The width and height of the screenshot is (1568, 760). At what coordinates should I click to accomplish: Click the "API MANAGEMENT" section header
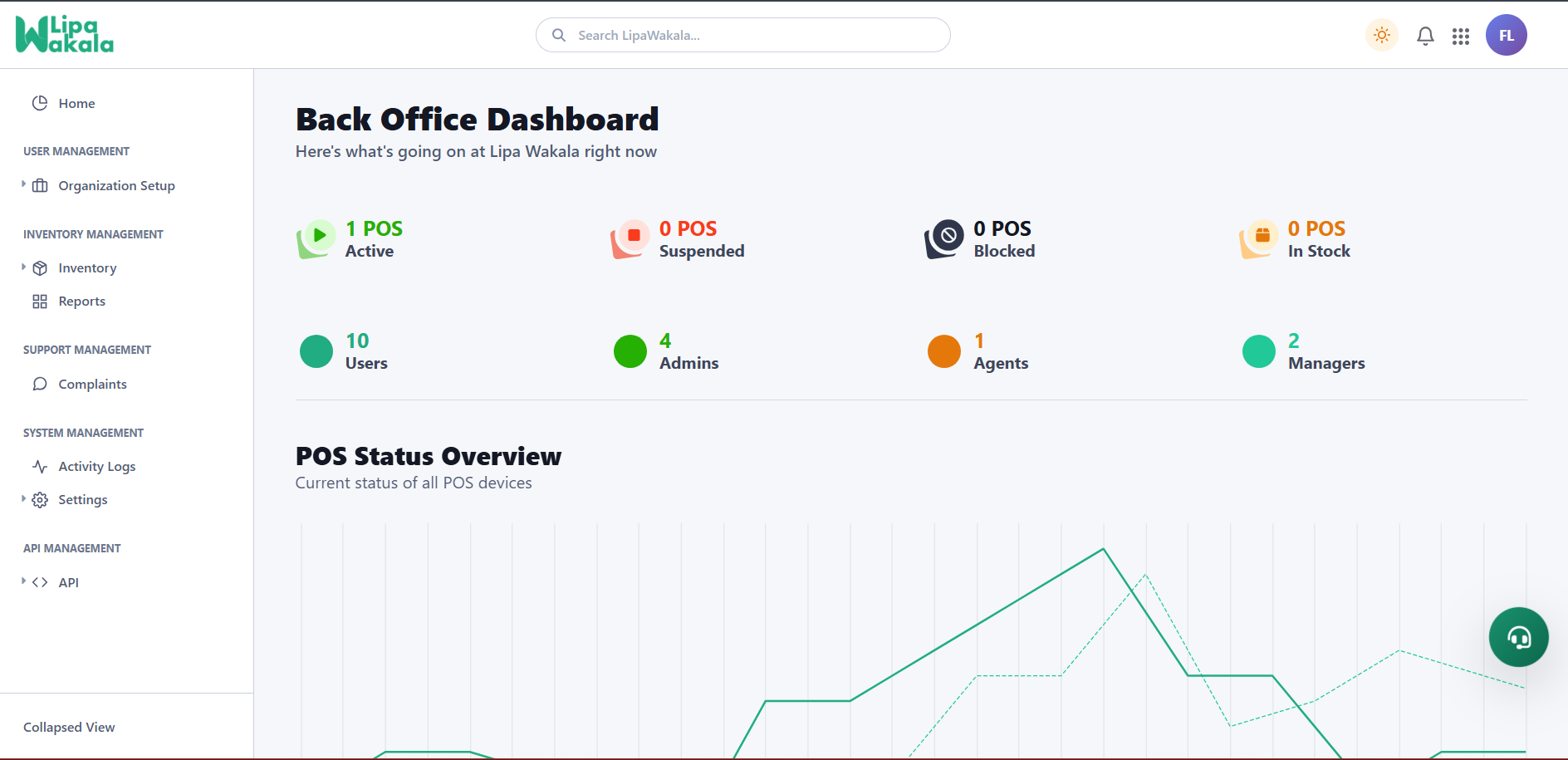click(72, 548)
